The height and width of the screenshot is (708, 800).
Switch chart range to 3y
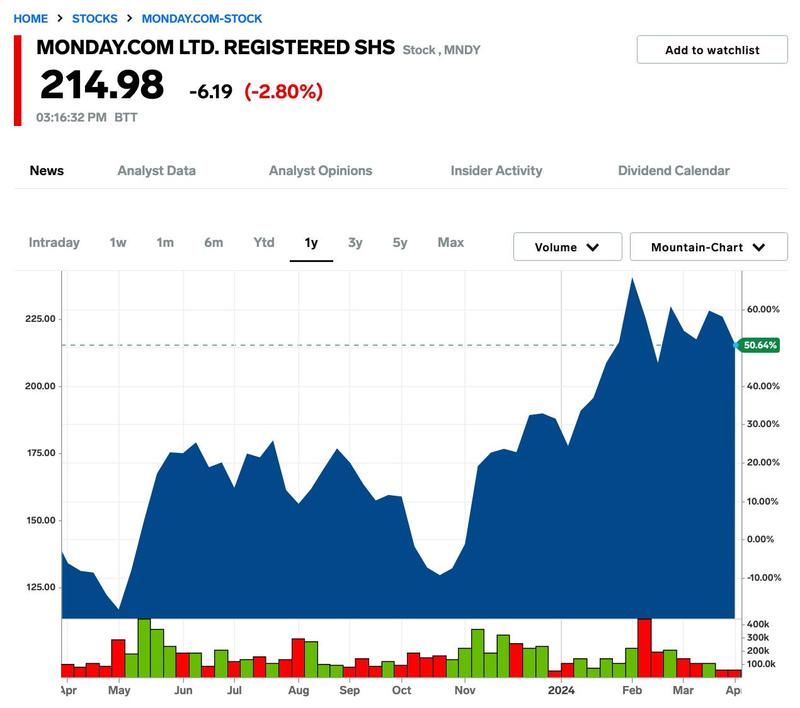(355, 243)
